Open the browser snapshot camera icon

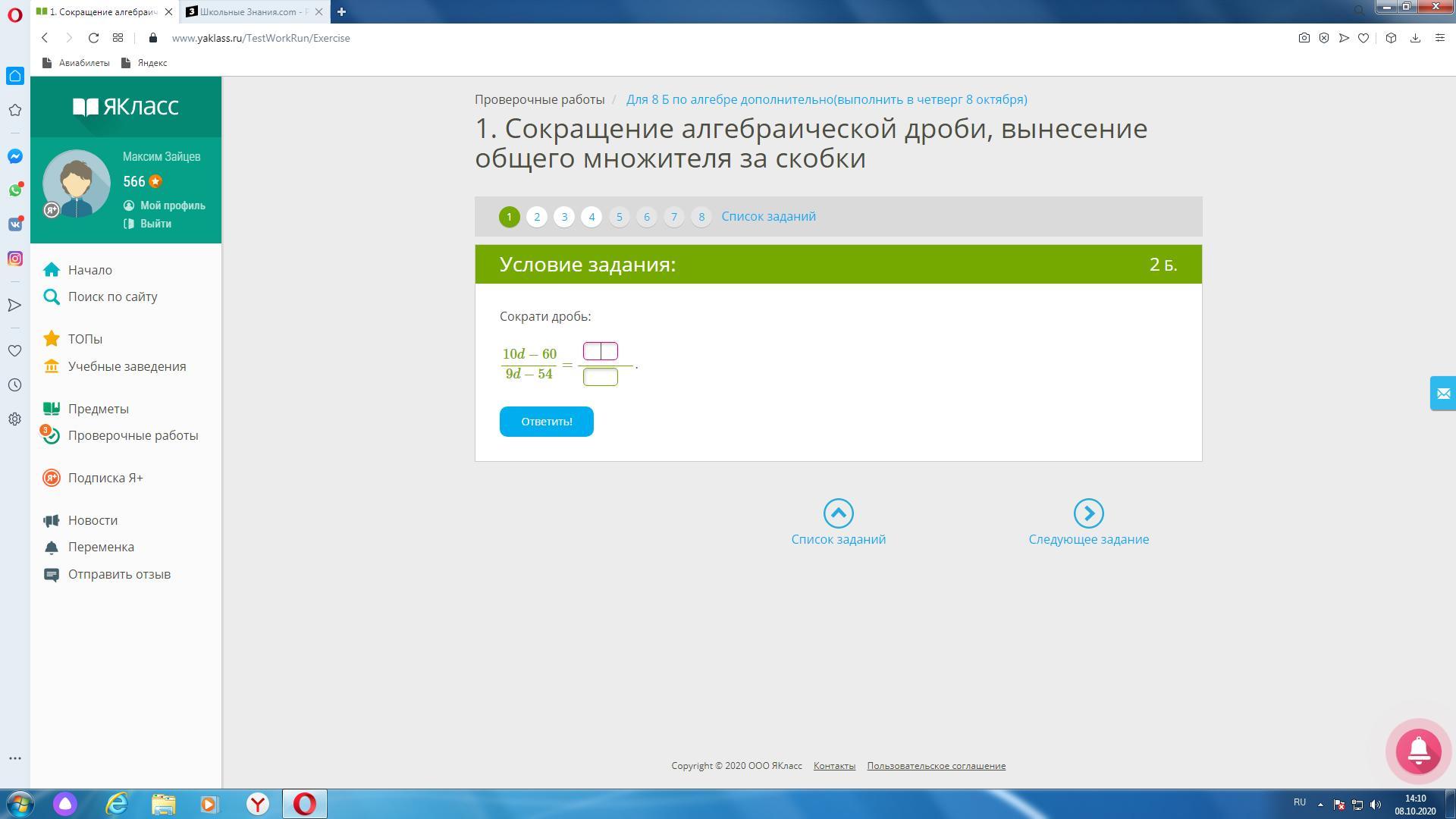point(1304,38)
